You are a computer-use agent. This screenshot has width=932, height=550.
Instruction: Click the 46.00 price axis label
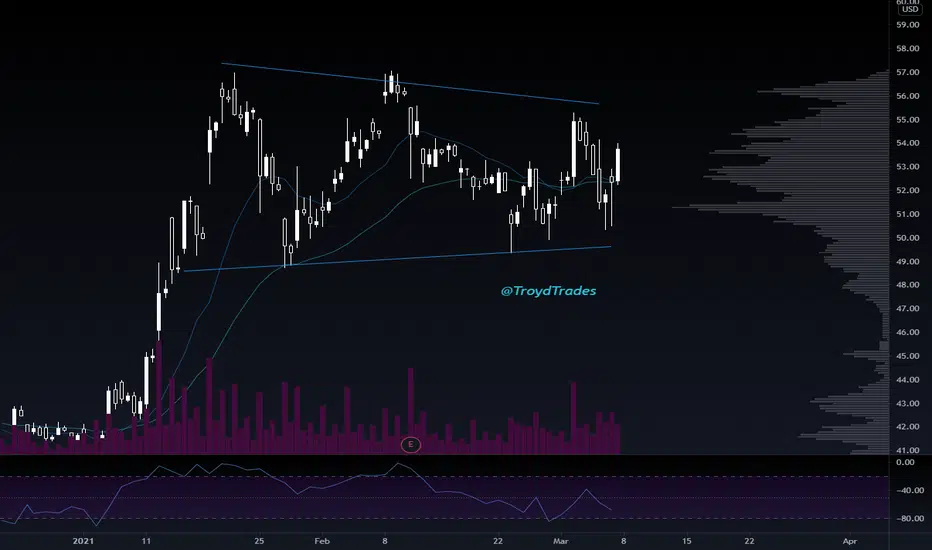click(x=908, y=332)
